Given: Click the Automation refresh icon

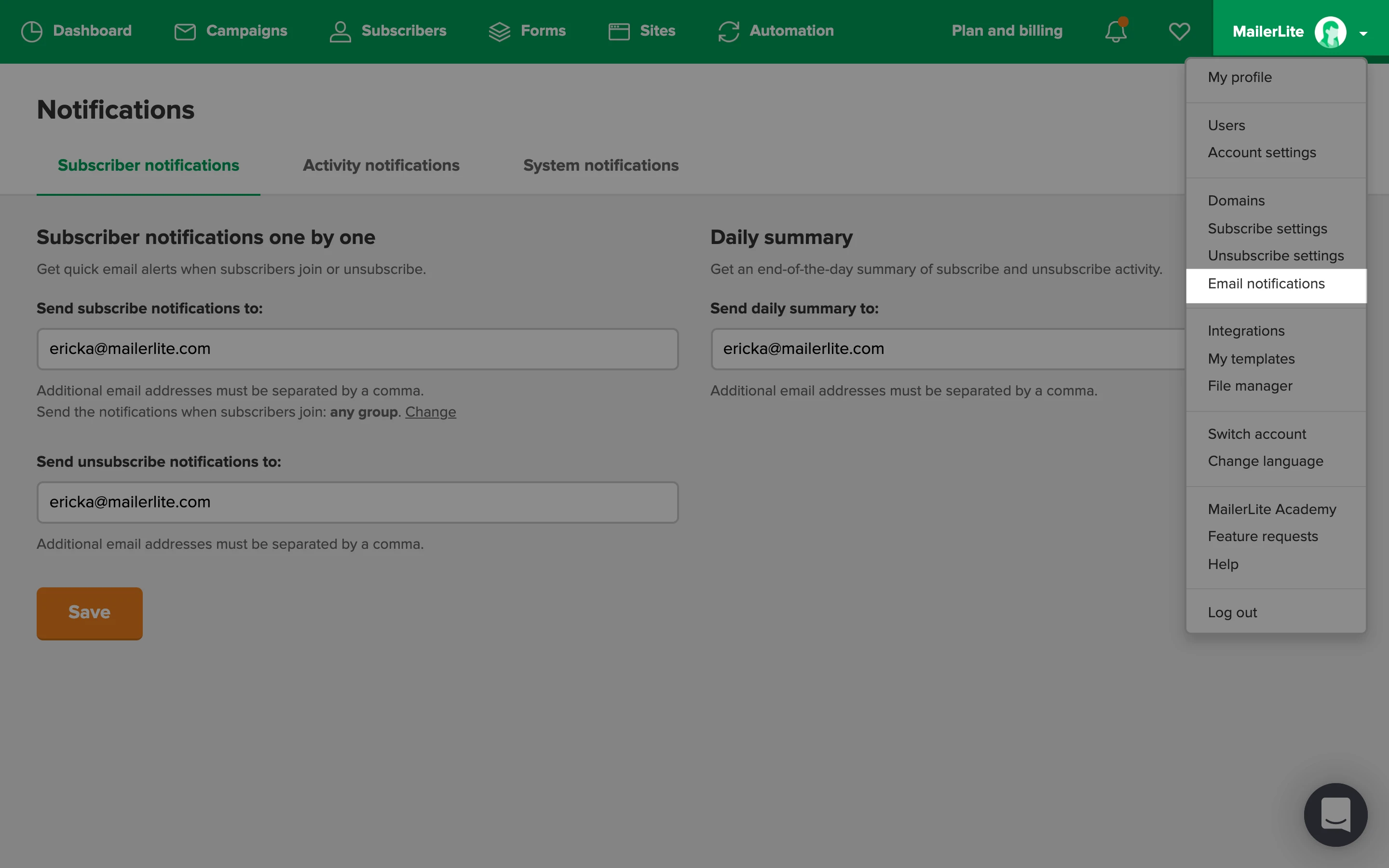Looking at the screenshot, I should point(728,31).
